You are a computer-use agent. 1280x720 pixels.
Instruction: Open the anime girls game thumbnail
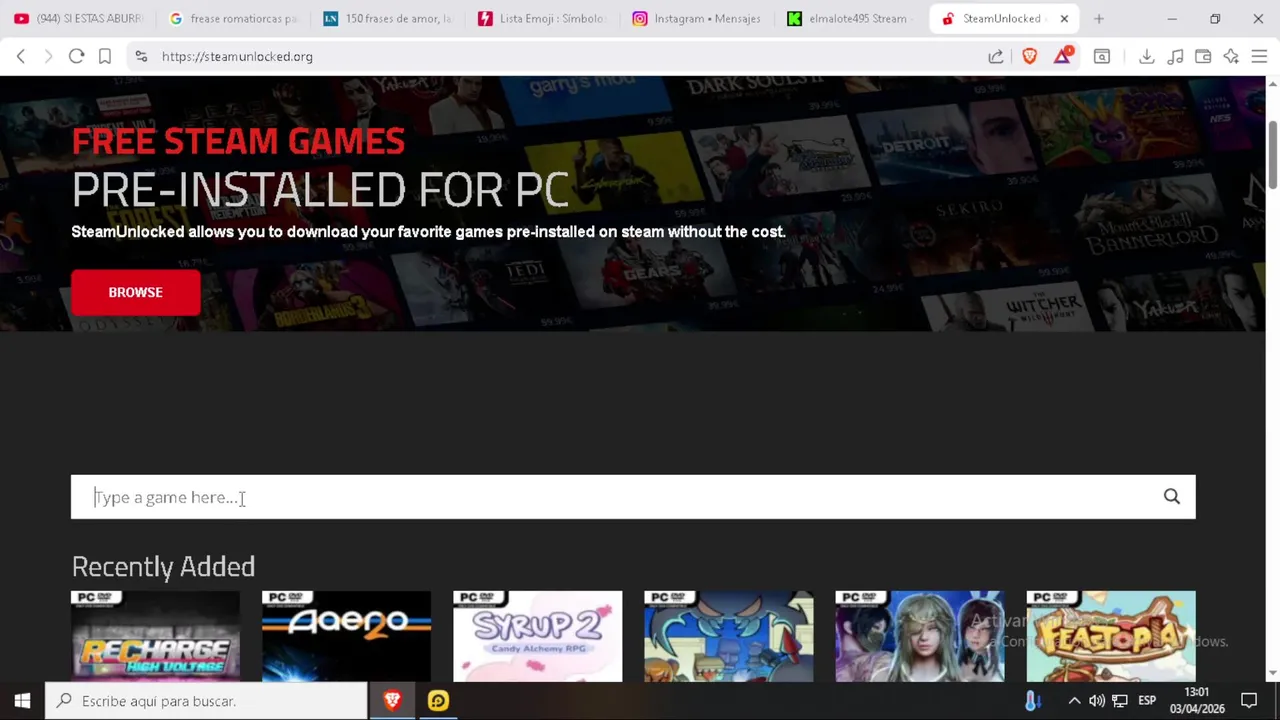[920, 636]
